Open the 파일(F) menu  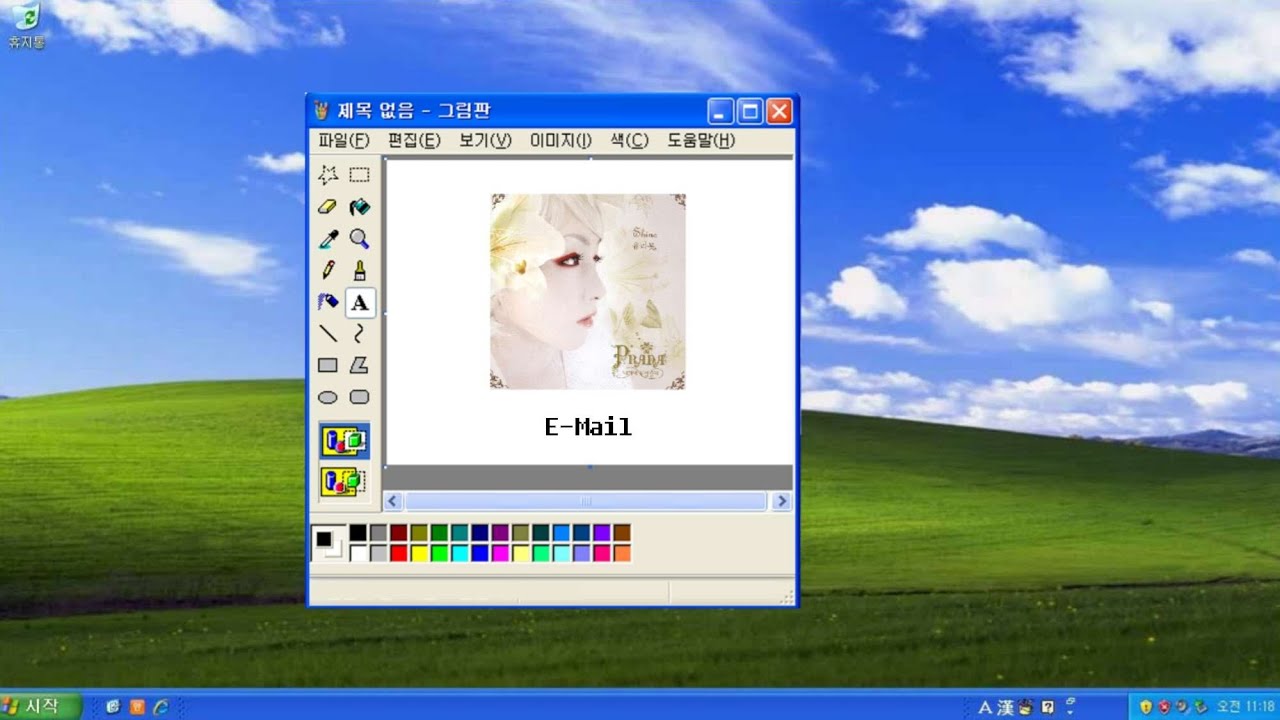tap(344, 141)
